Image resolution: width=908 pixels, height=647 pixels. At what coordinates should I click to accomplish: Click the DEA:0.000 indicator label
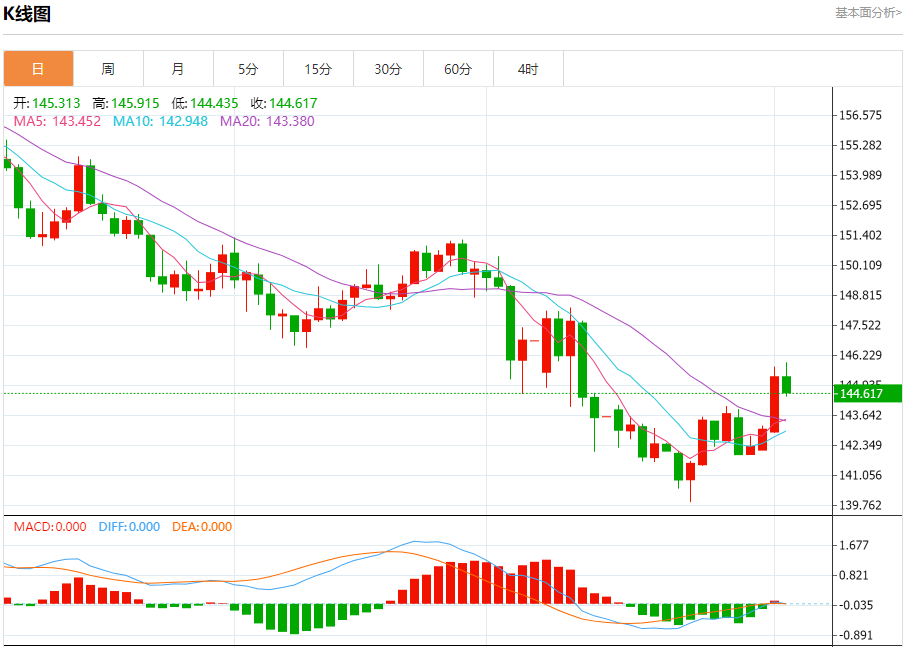(202, 527)
